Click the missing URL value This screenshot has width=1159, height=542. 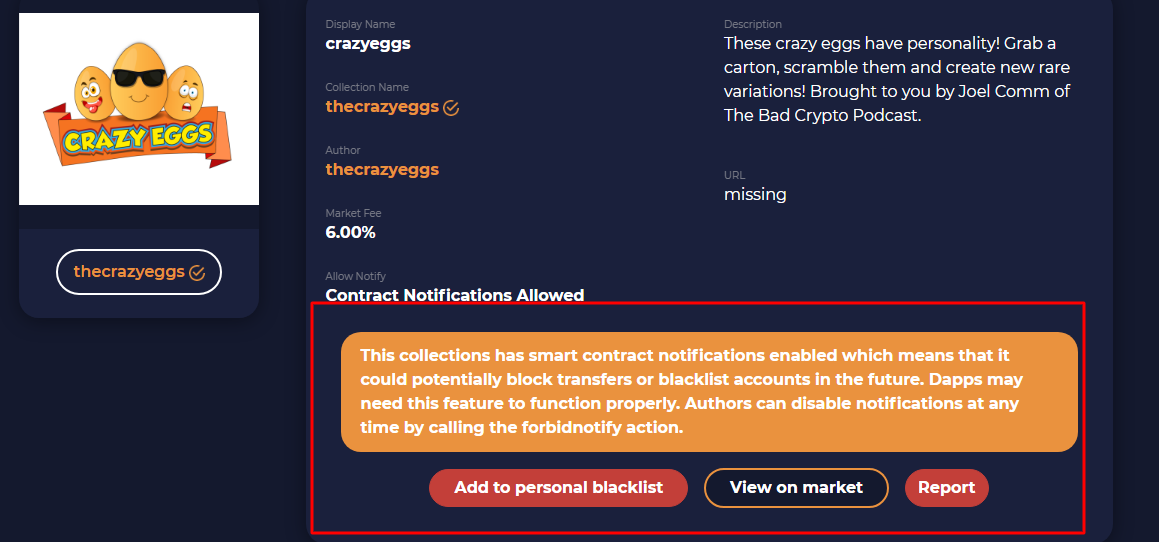(755, 194)
